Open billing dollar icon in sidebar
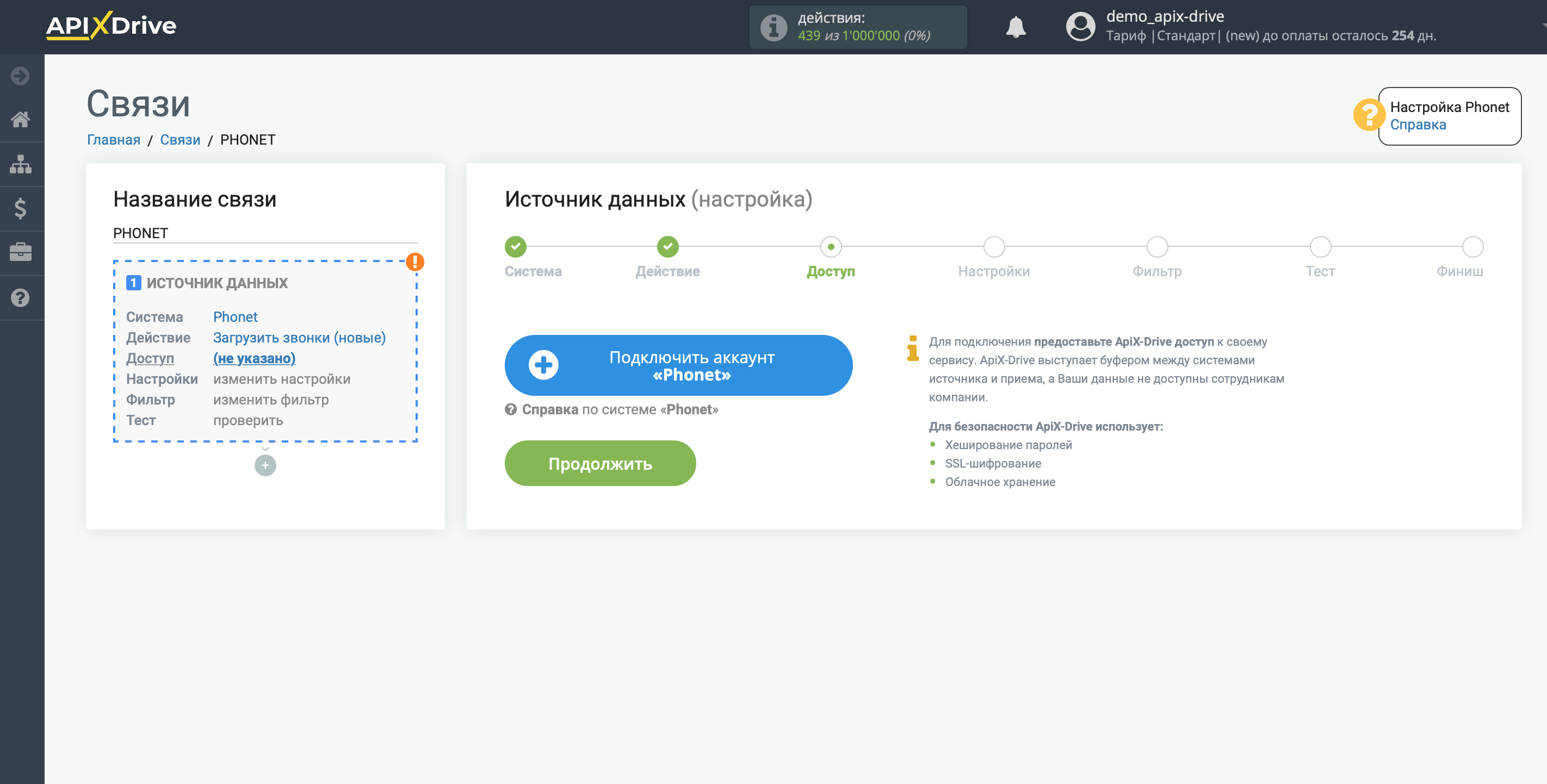Screen dimensions: 1547x784 tap(21, 208)
